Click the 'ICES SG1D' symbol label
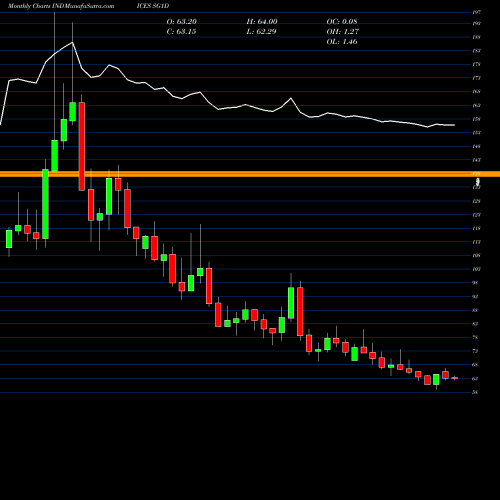The image size is (500, 500). 153,6
